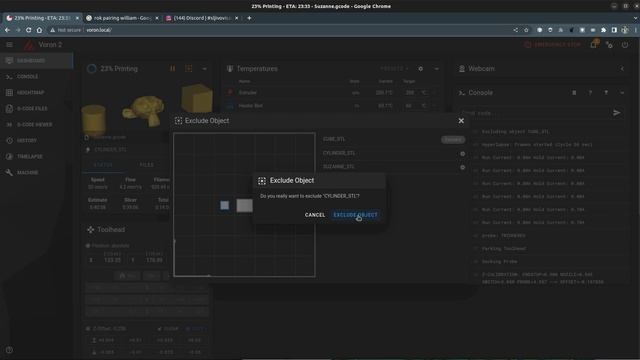
Task: Open the Presets dropdown in Temperatures
Action: pos(394,69)
